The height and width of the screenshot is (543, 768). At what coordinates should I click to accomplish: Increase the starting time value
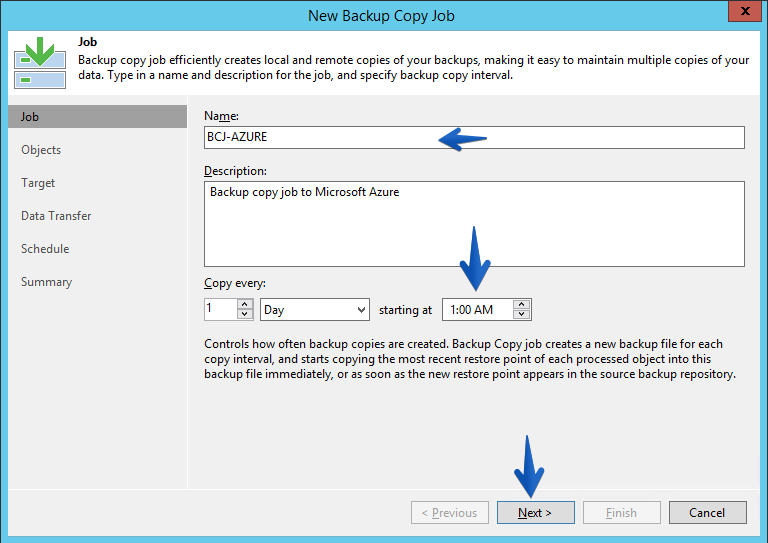point(522,305)
